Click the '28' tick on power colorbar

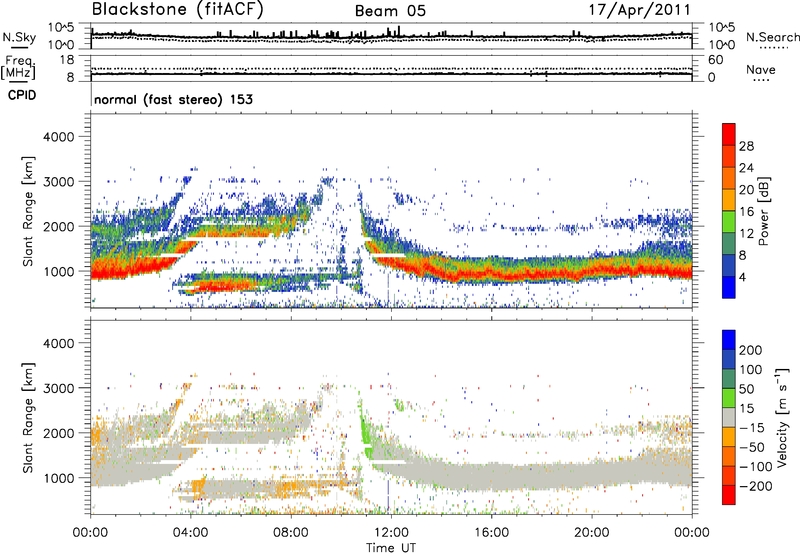(746, 146)
